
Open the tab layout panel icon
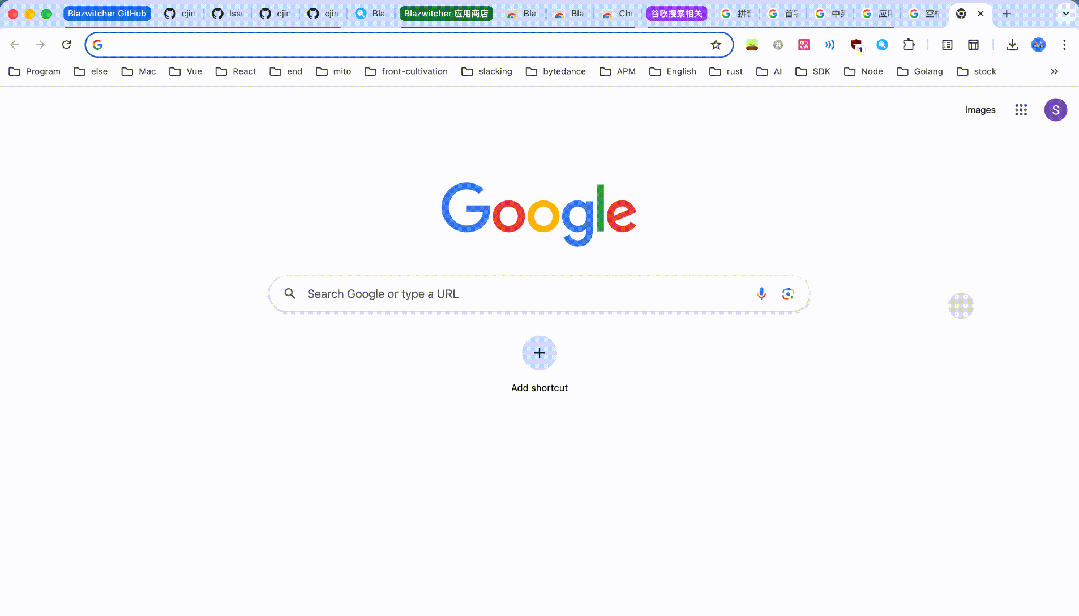pos(974,45)
